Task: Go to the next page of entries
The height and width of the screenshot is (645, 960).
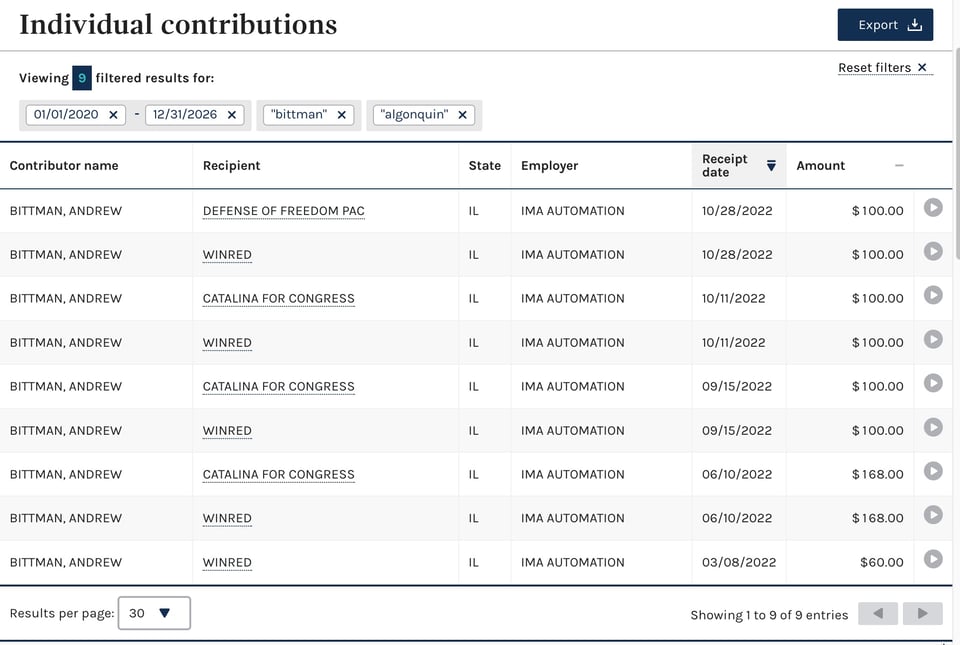Action: click(922, 613)
